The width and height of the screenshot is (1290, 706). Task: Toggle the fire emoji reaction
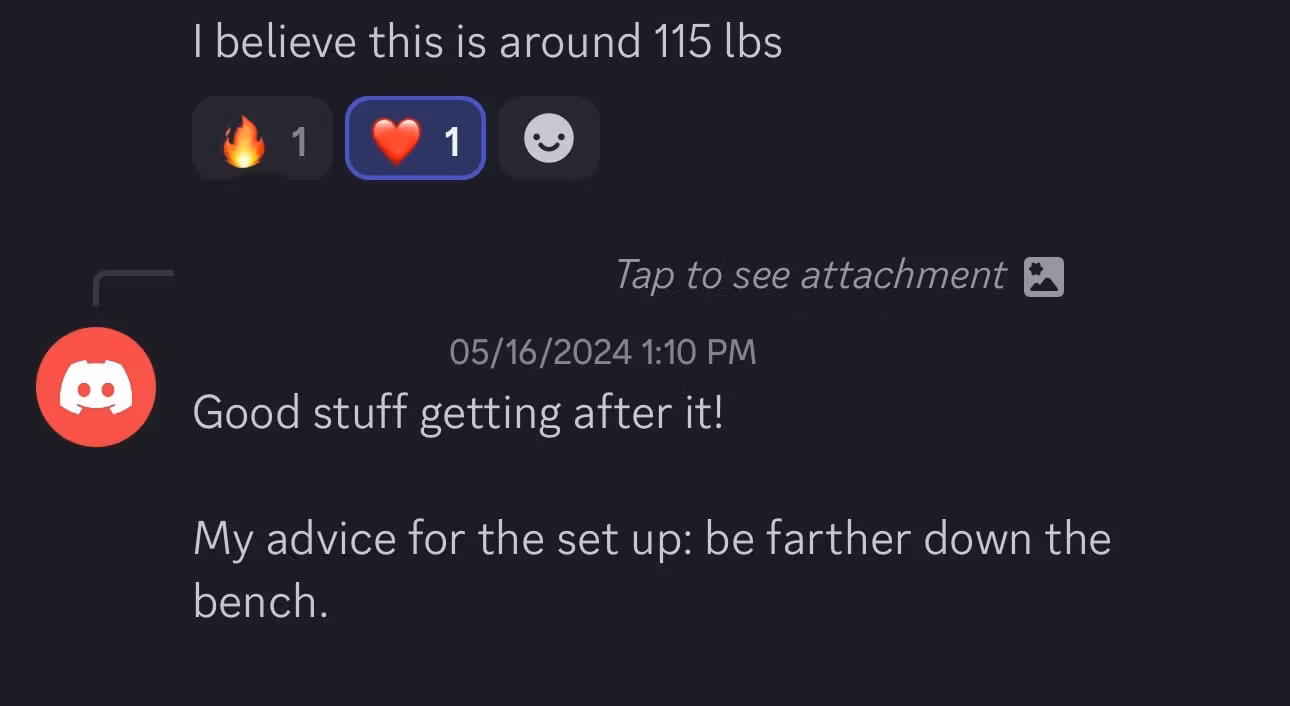261,139
